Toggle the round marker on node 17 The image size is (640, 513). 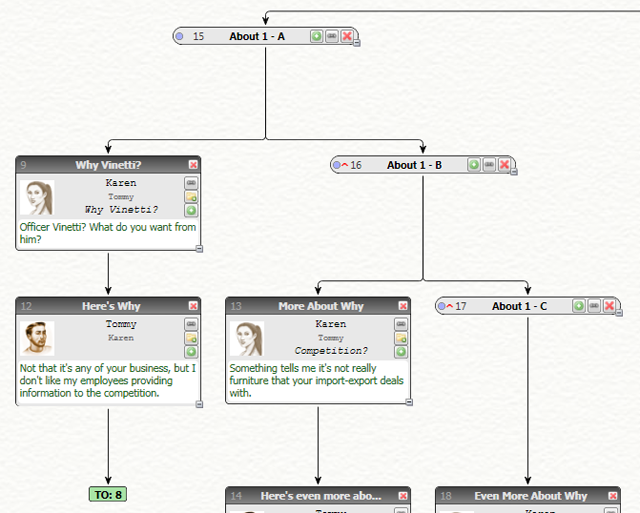tap(442, 306)
